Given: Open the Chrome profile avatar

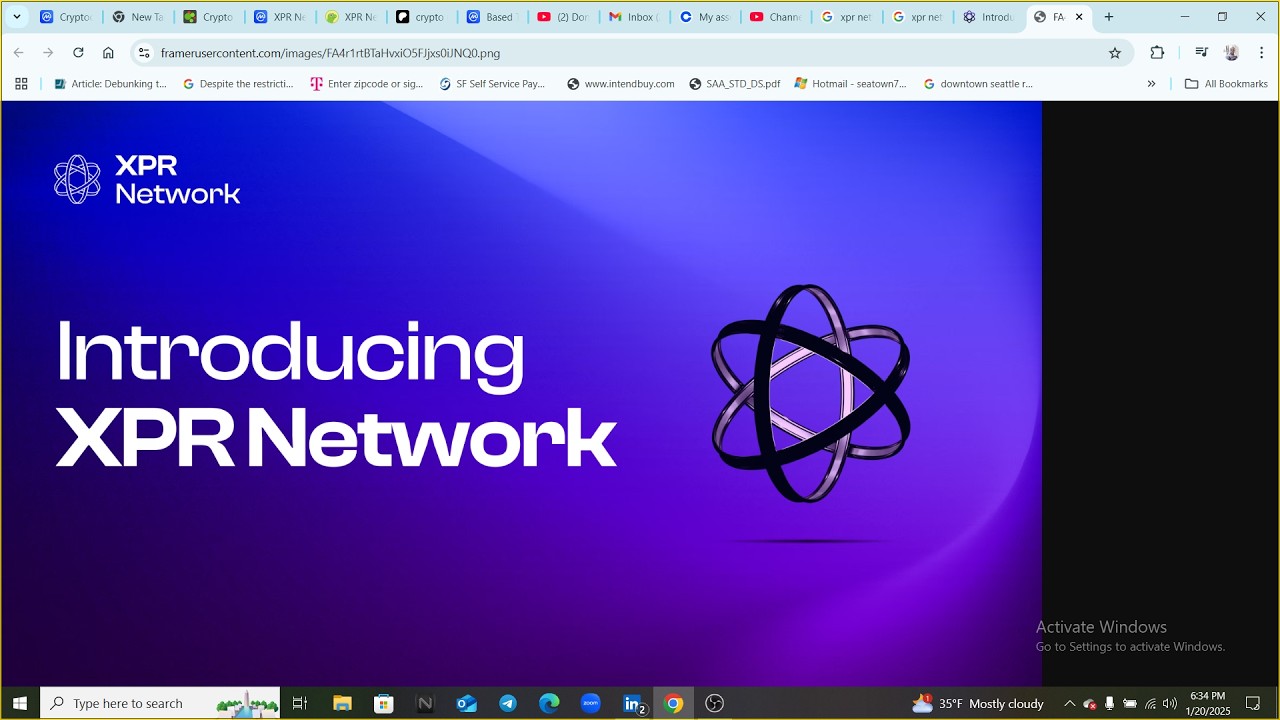Looking at the screenshot, I should tap(1232, 53).
